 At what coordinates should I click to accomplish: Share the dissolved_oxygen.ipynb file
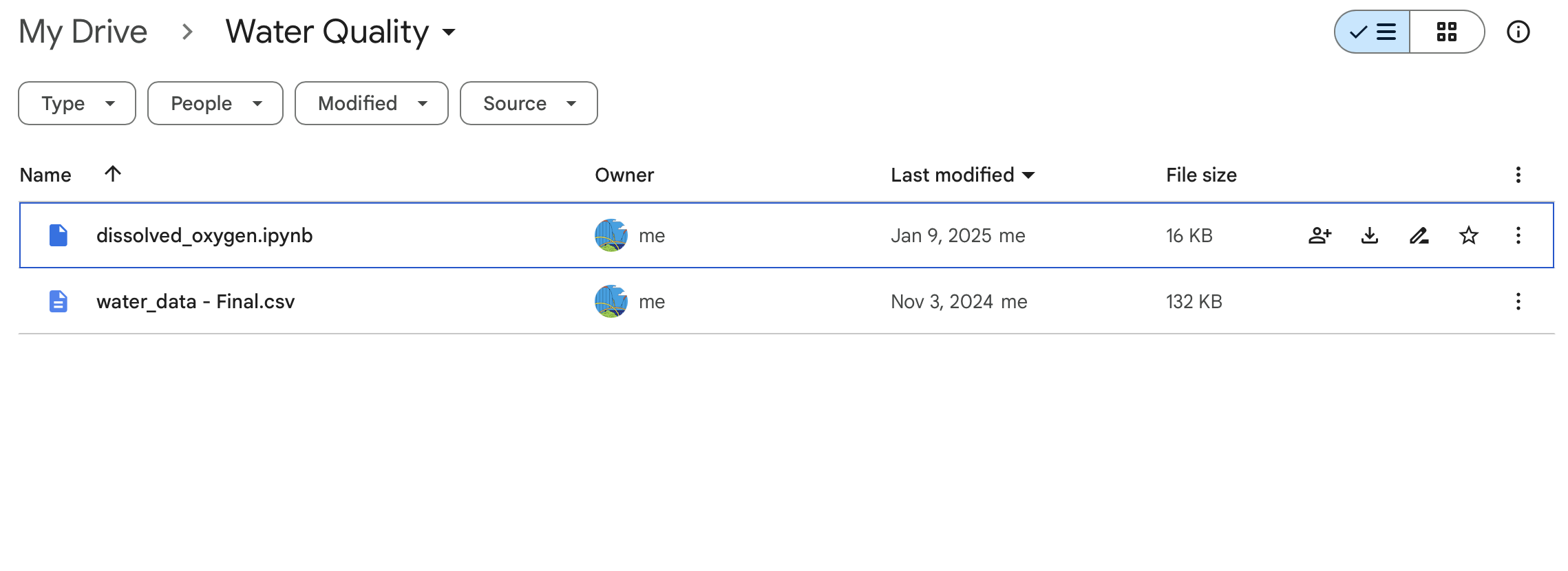[1320, 235]
